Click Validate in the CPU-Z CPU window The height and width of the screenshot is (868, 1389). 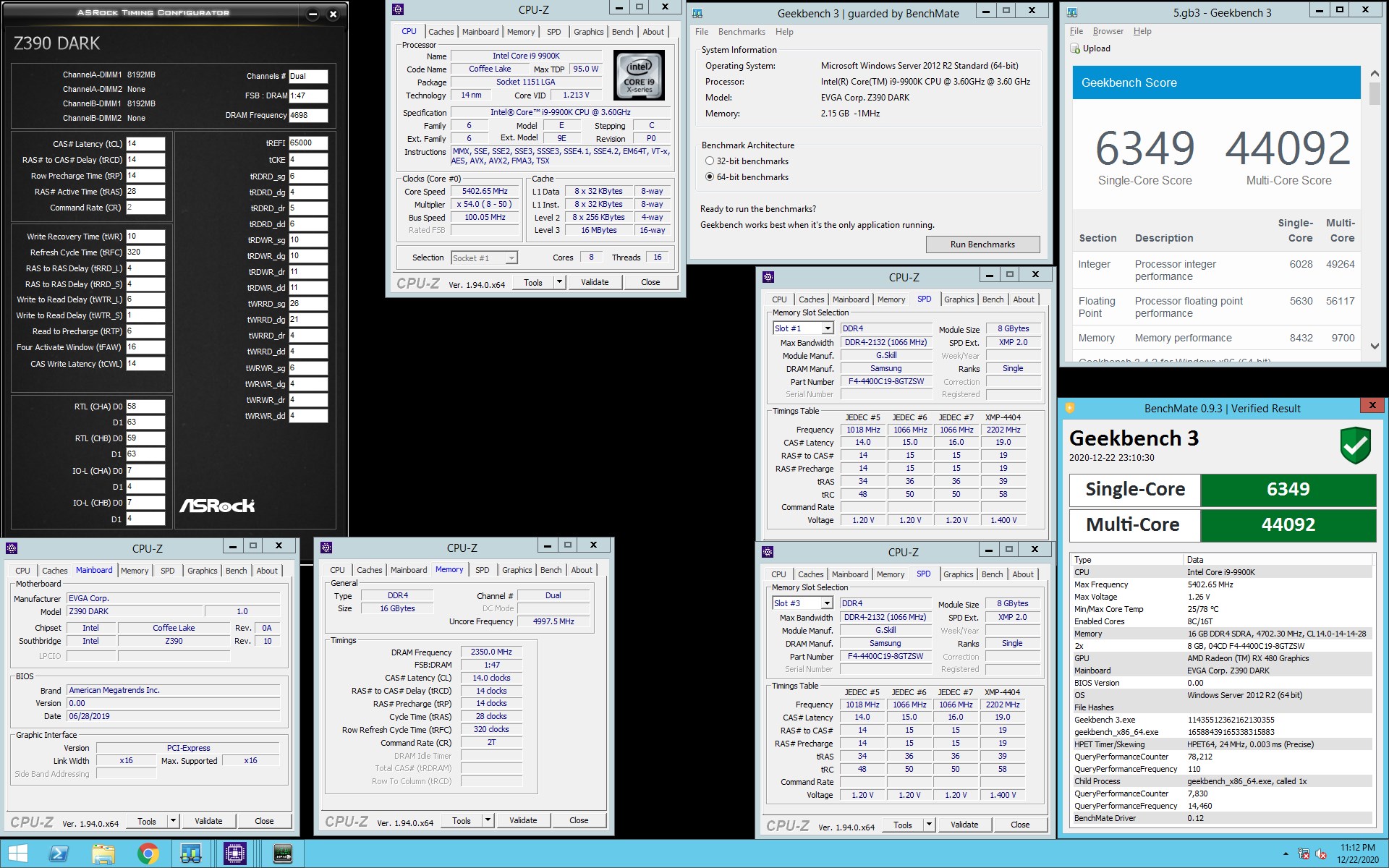(595, 282)
